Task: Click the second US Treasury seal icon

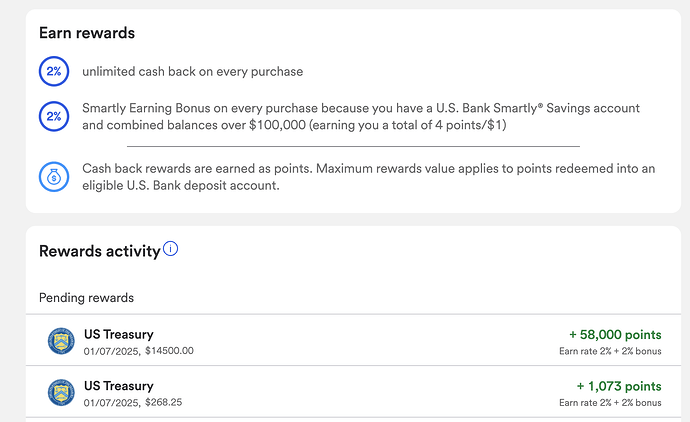Action: coord(61,393)
